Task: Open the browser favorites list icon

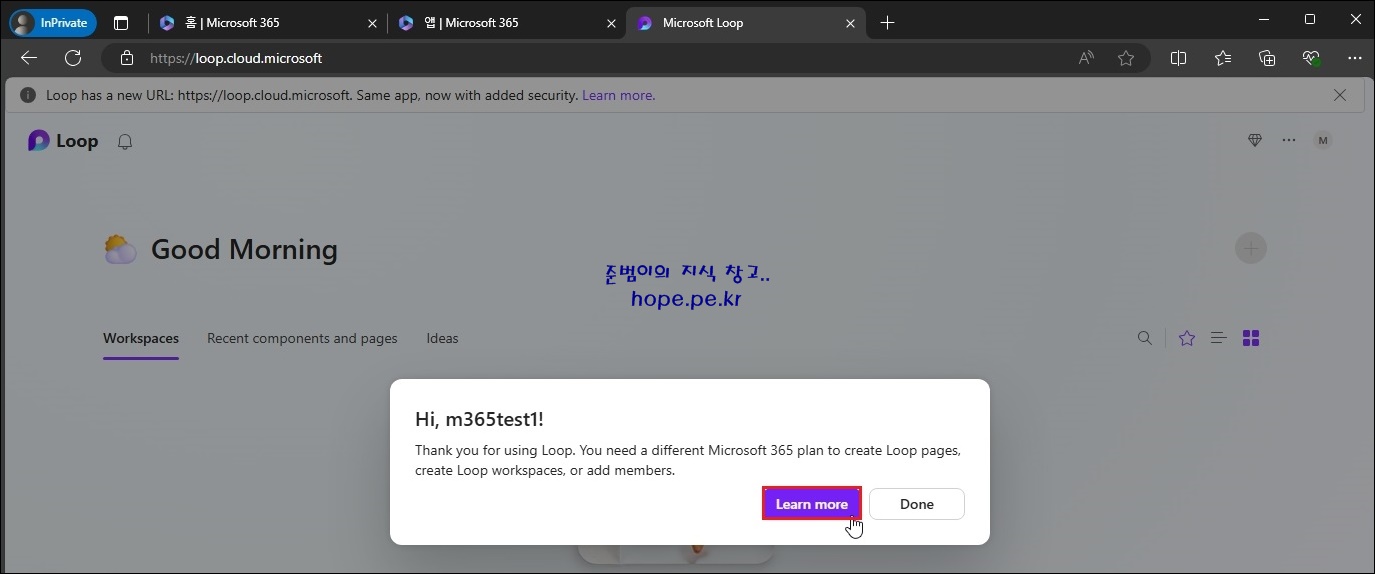Action: coord(1223,58)
